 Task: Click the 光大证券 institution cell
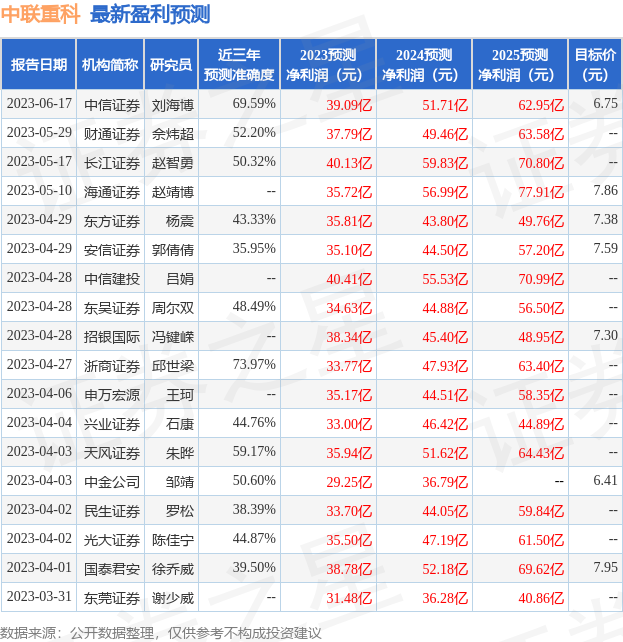(112, 540)
